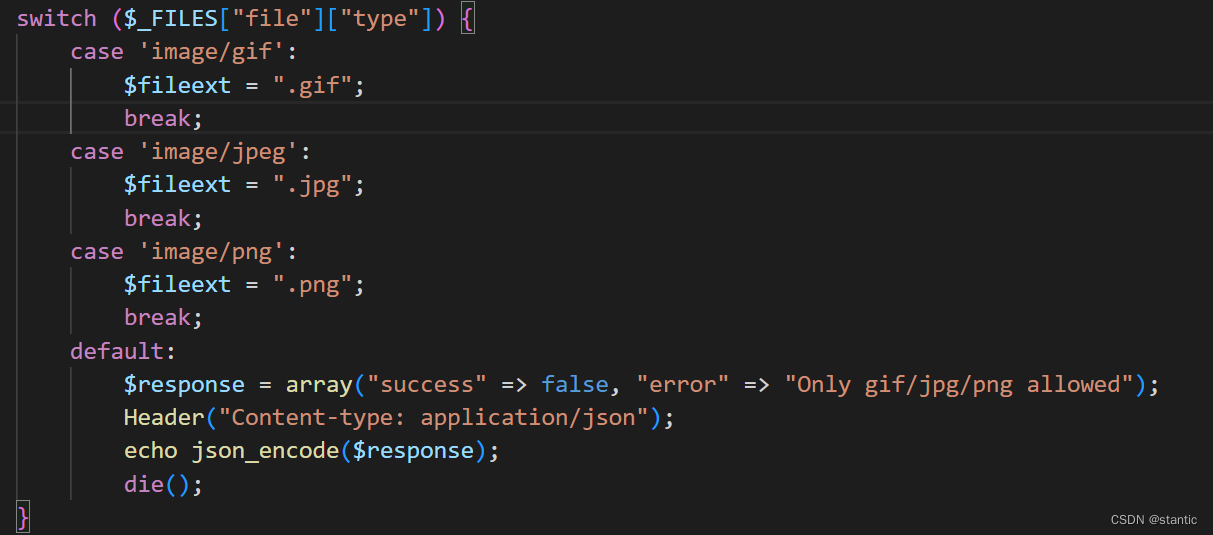Screen dimensions: 1213x535
Task: Click the 'image/gif' case string
Action: [211, 52]
